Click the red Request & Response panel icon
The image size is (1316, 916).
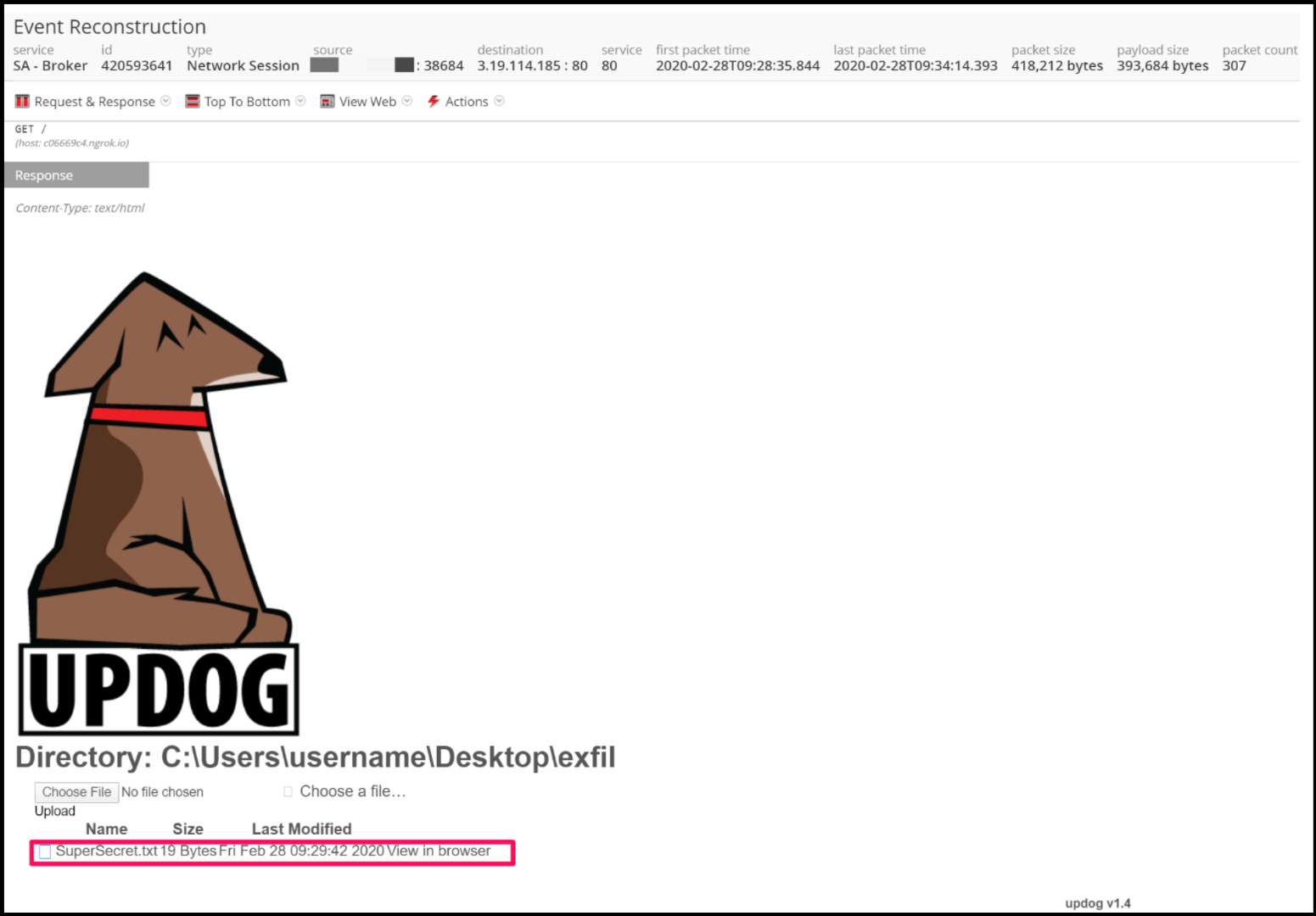click(21, 101)
